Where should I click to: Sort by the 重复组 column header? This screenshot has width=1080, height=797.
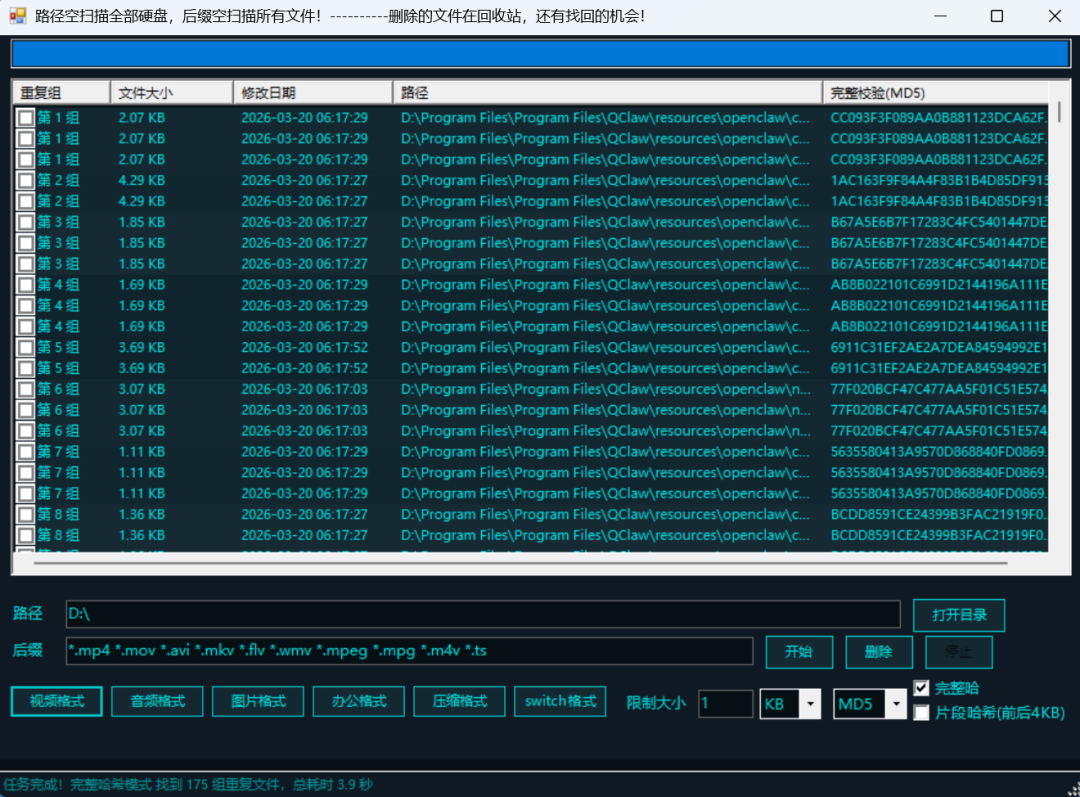pyautogui.click(x=61, y=92)
